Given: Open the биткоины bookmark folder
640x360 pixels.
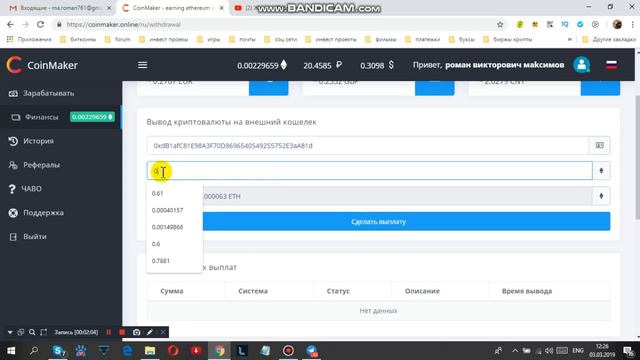Looking at the screenshot, I should [78, 40].
